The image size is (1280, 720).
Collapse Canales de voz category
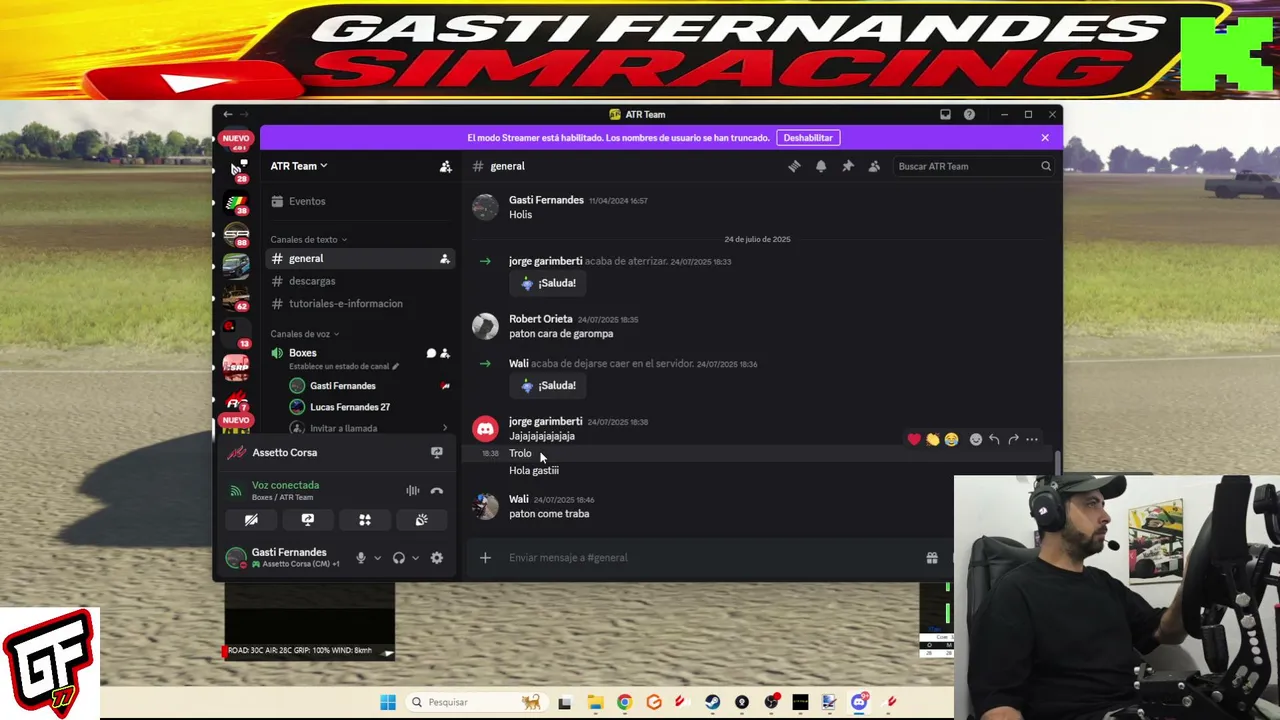(x=305, y=334)
